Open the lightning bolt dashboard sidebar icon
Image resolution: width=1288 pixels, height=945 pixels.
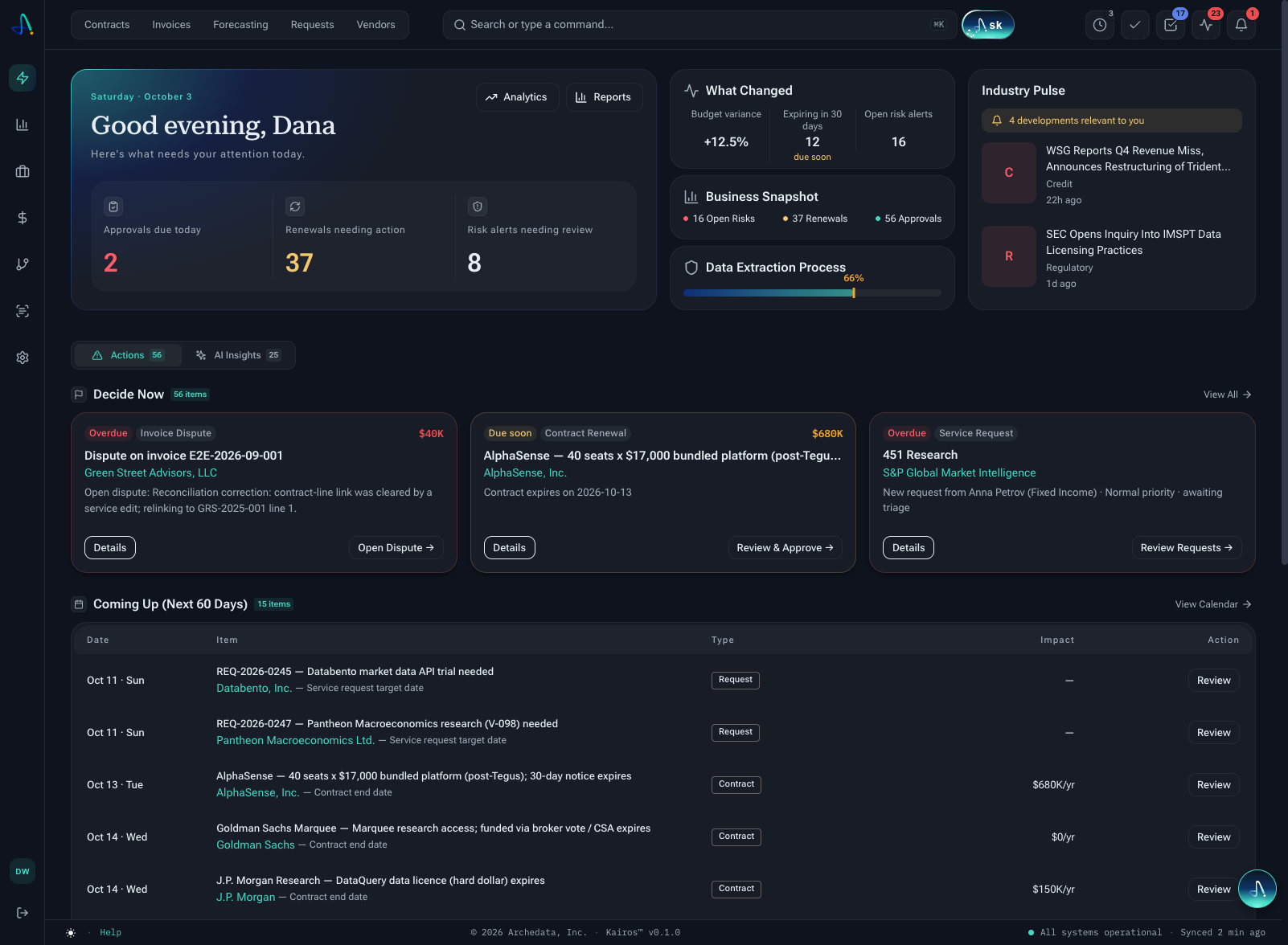pyautogui.click(x=23, y=78)
